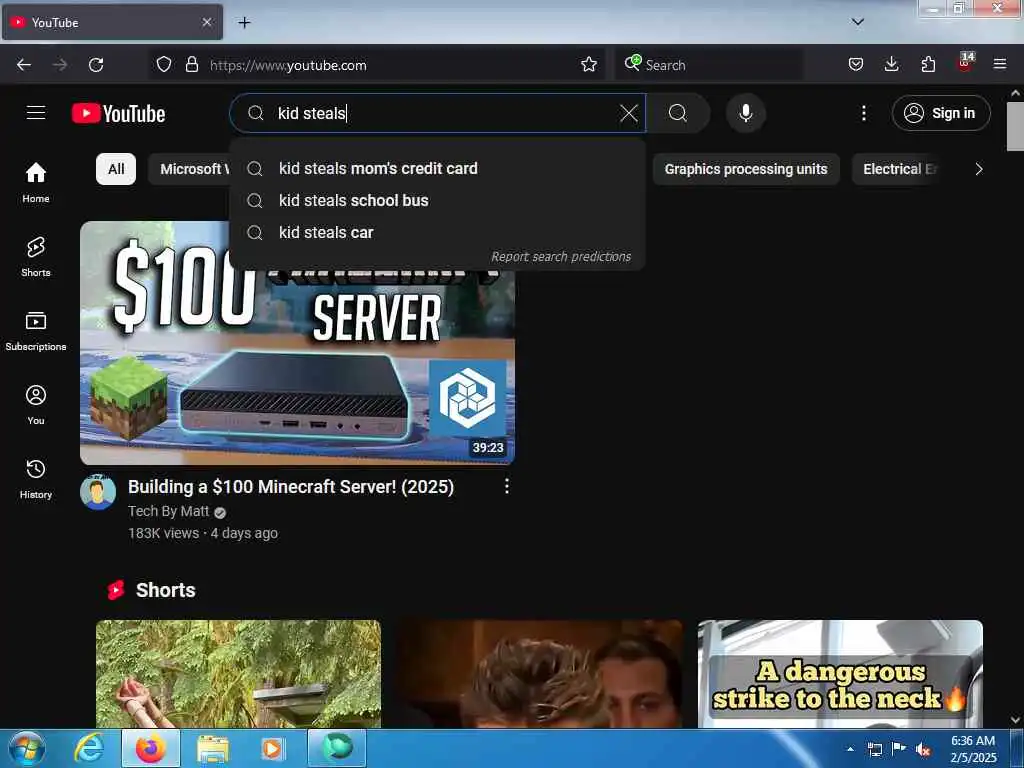
Task: Open Firefox downloads panel
Action: coord(891,65)
